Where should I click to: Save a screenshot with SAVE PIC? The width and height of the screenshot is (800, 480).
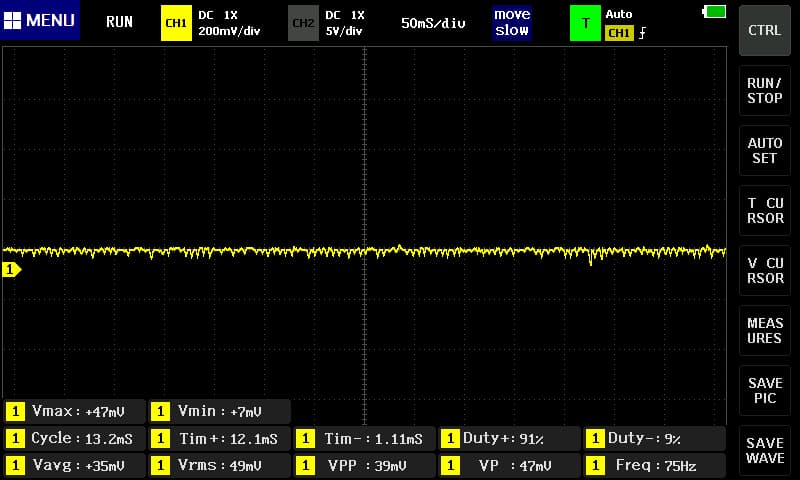tap(764, 391)
